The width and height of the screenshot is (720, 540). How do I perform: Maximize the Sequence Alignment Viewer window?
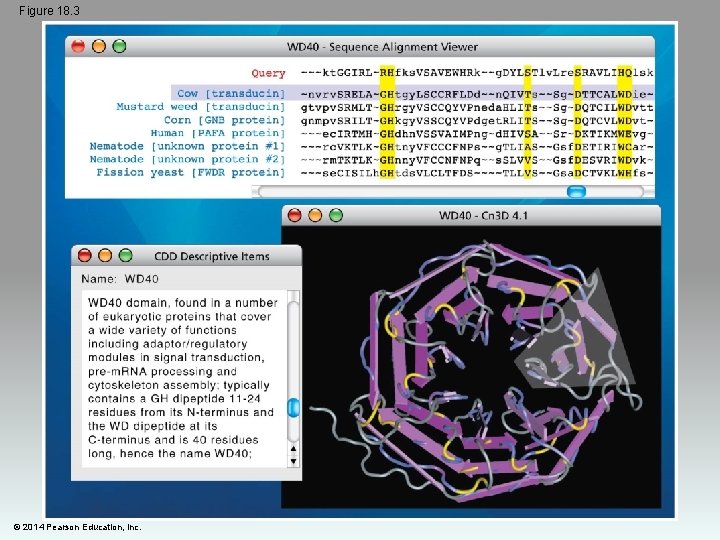point(119,46)
